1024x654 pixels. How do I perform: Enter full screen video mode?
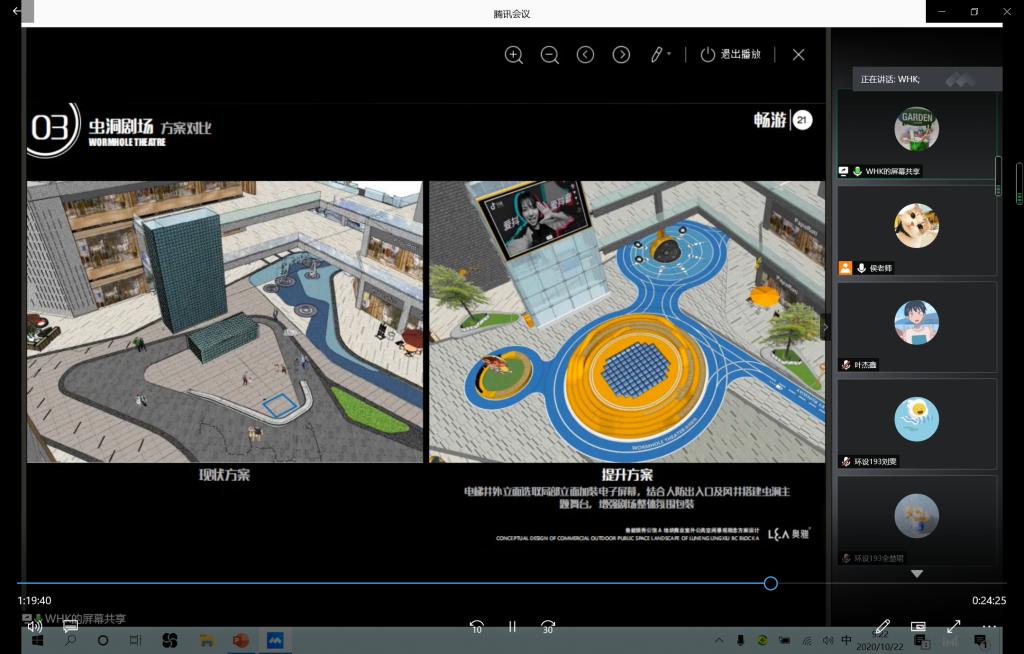pos(953,627)
